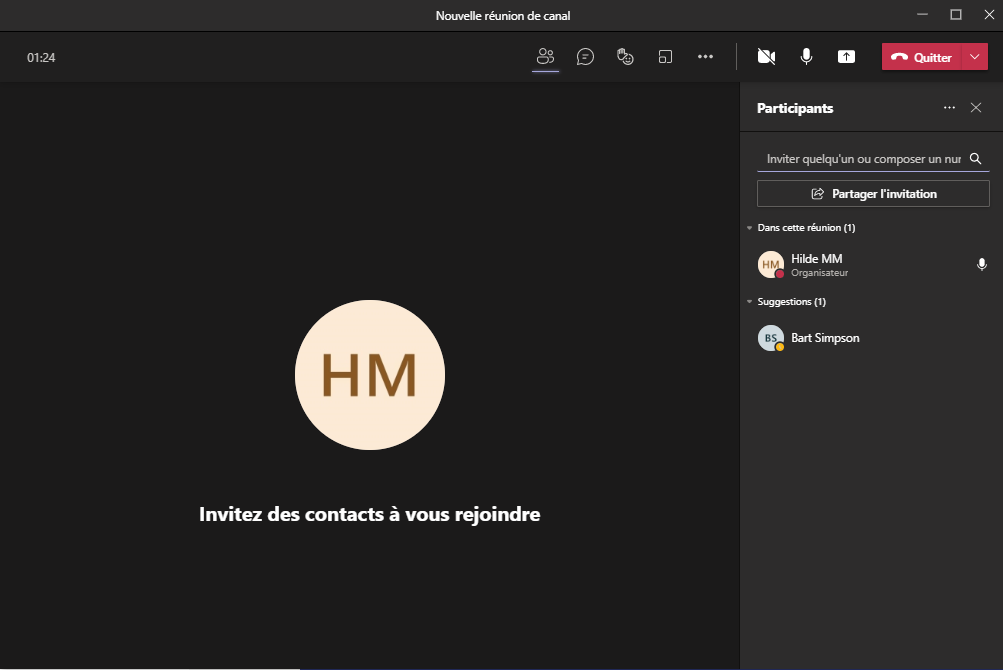Open the reactions and raise hand icon

[x=625, y=57]
